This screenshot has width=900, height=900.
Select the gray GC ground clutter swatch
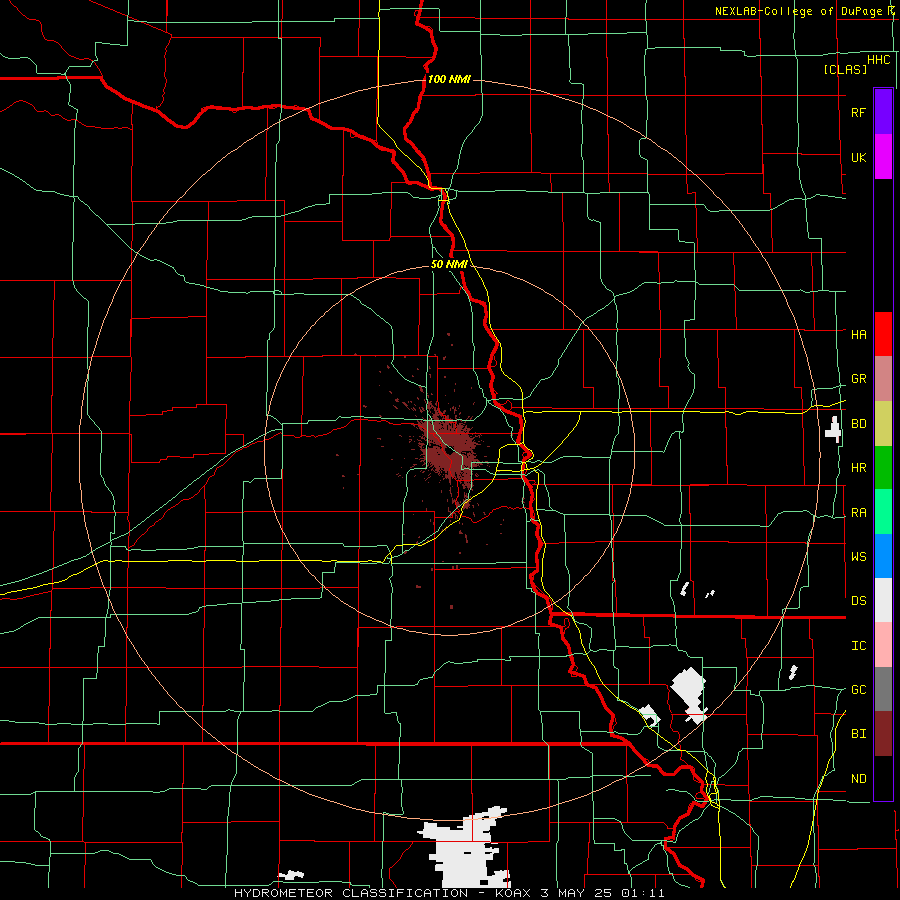pos(883,689)
